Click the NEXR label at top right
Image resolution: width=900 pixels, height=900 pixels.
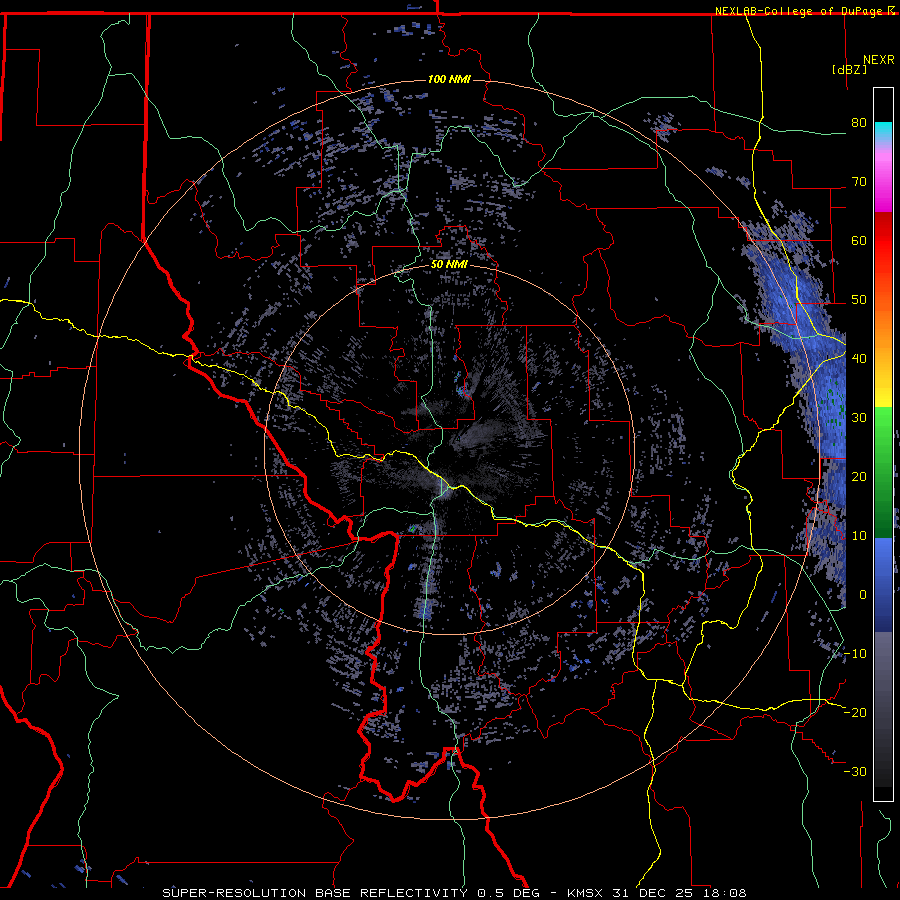click(879, 60)
